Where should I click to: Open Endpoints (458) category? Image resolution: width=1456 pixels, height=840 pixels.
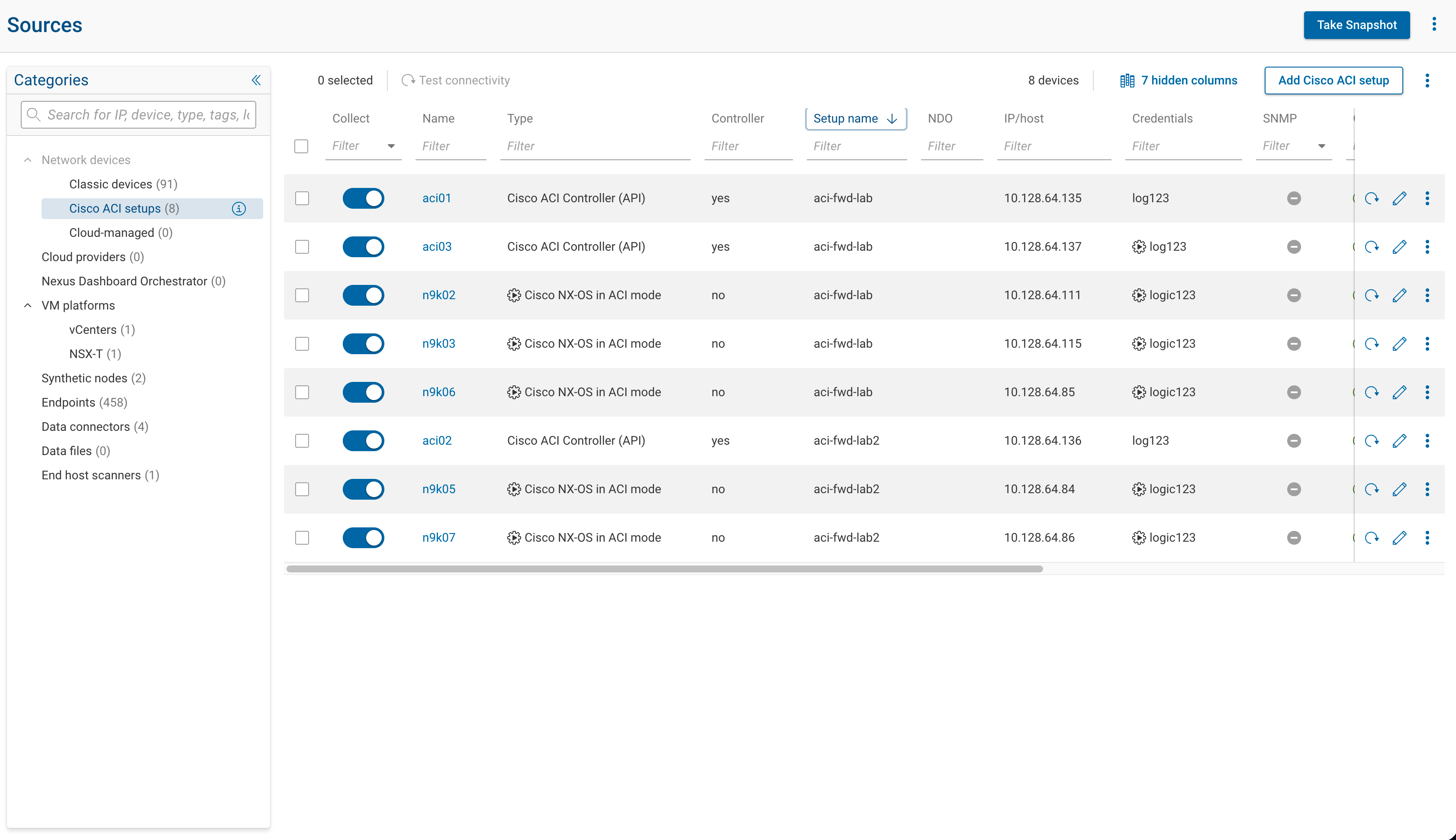[x=84, y=403]
